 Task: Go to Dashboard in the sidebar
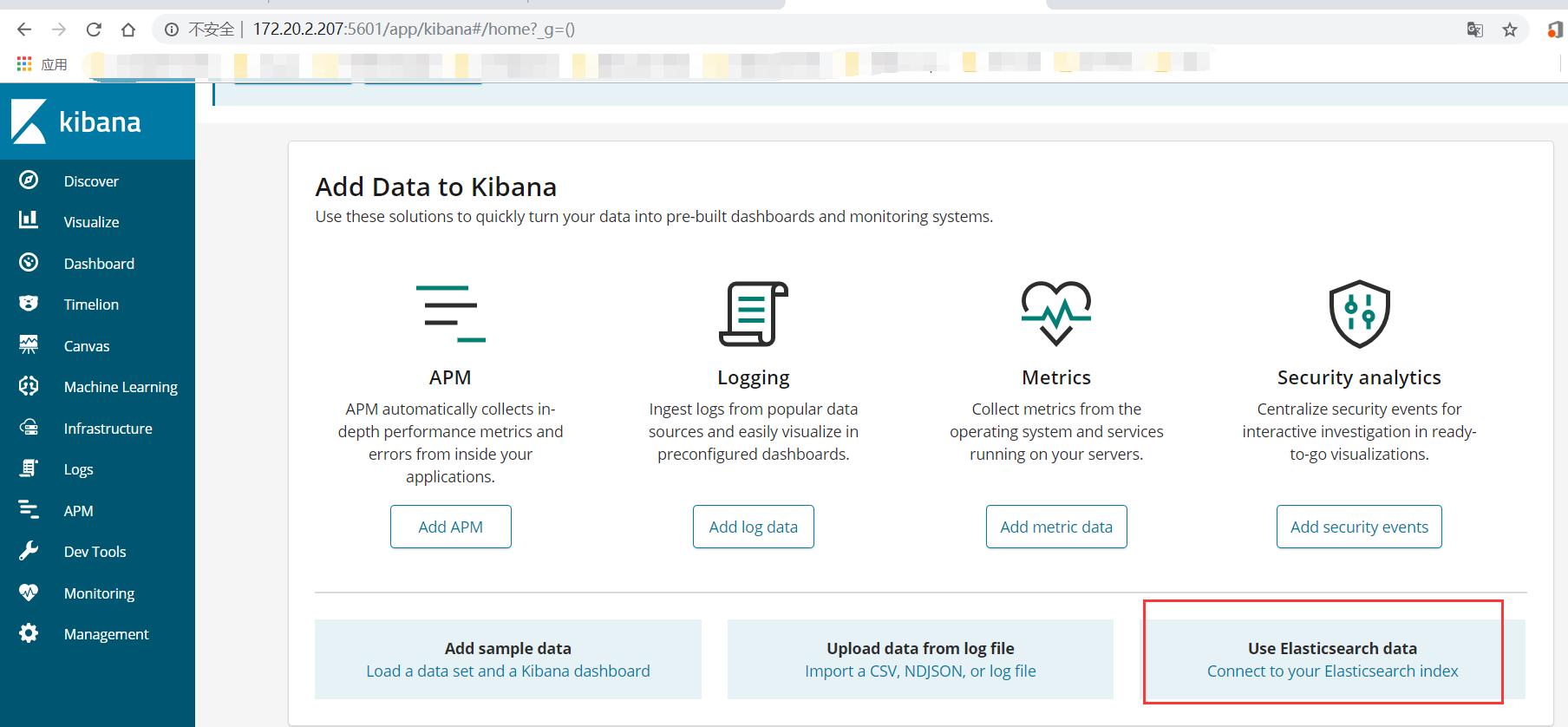[x=99, y=264]
